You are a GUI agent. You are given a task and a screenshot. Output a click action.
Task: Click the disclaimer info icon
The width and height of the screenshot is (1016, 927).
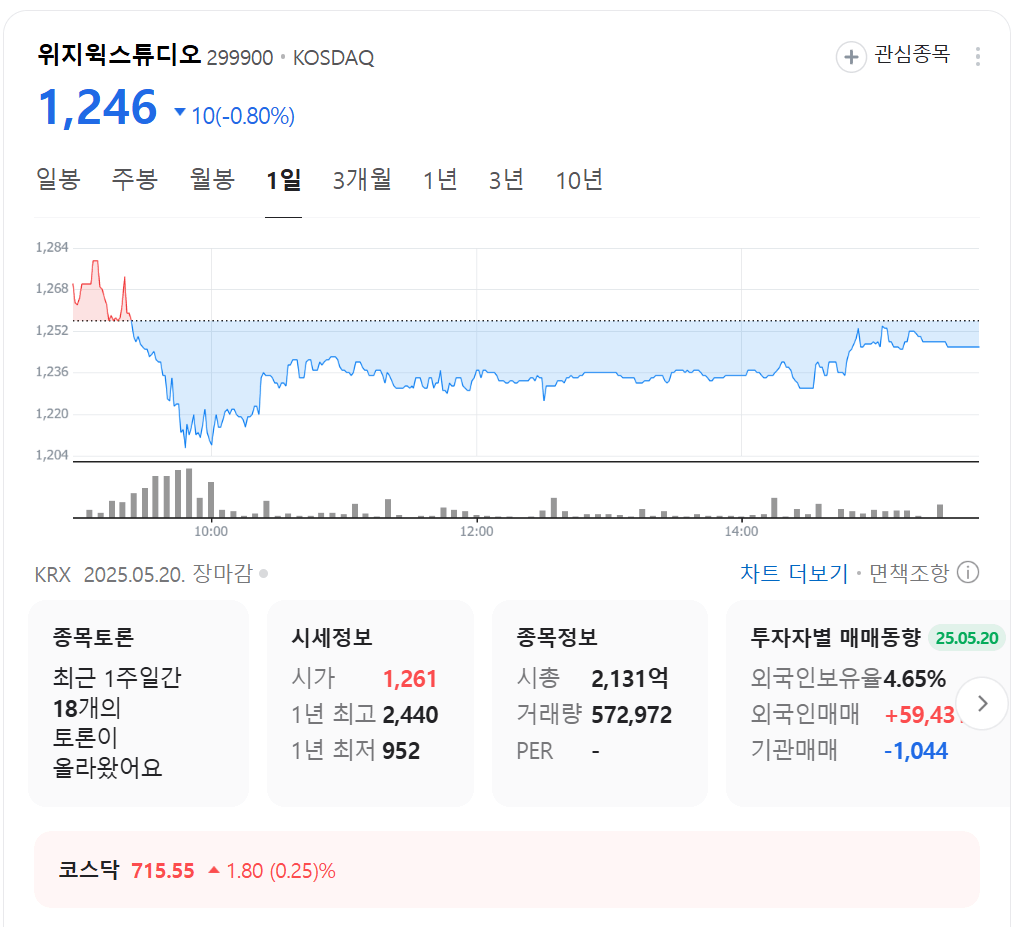point(968,573)
